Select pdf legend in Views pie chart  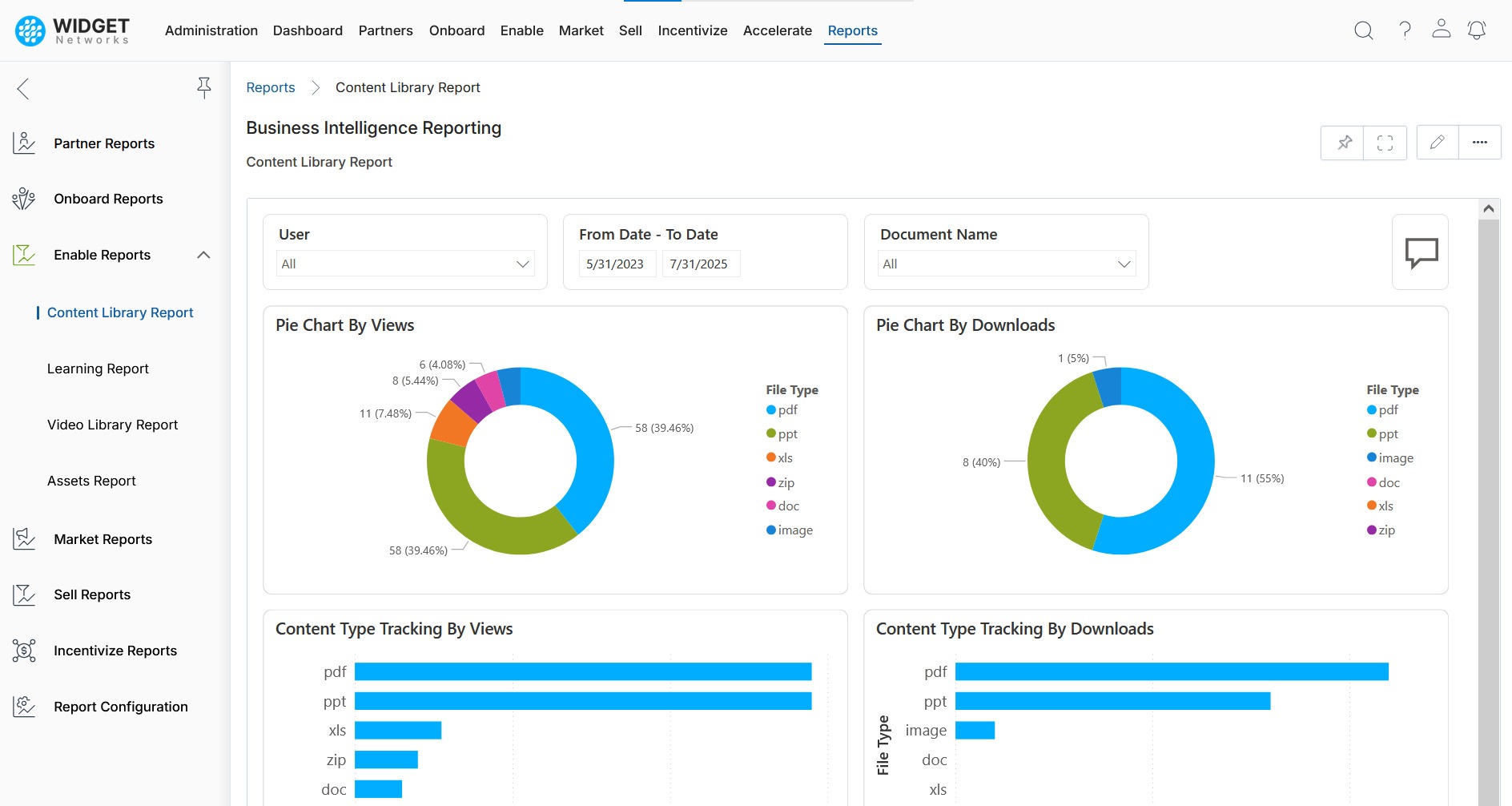(782, 410)
